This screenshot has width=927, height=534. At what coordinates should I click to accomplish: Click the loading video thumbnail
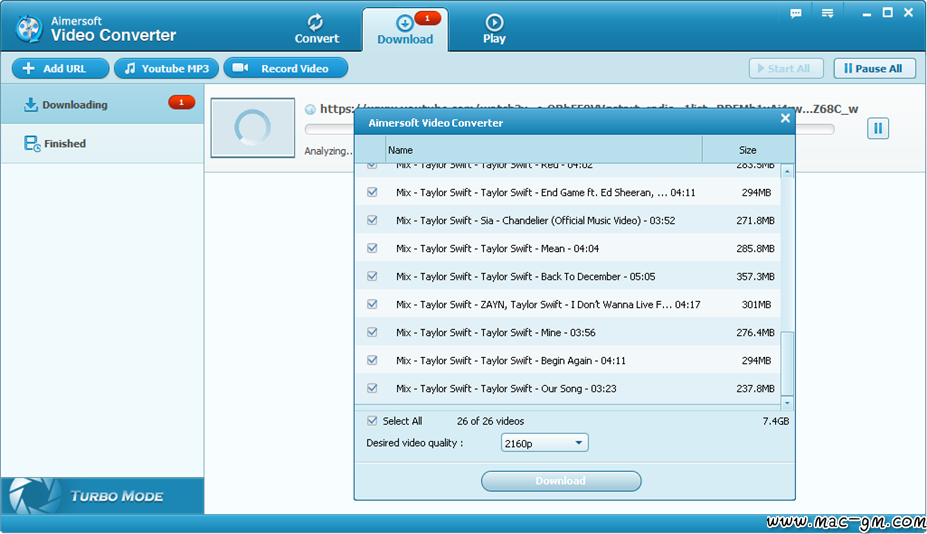[x=253, y=128]
